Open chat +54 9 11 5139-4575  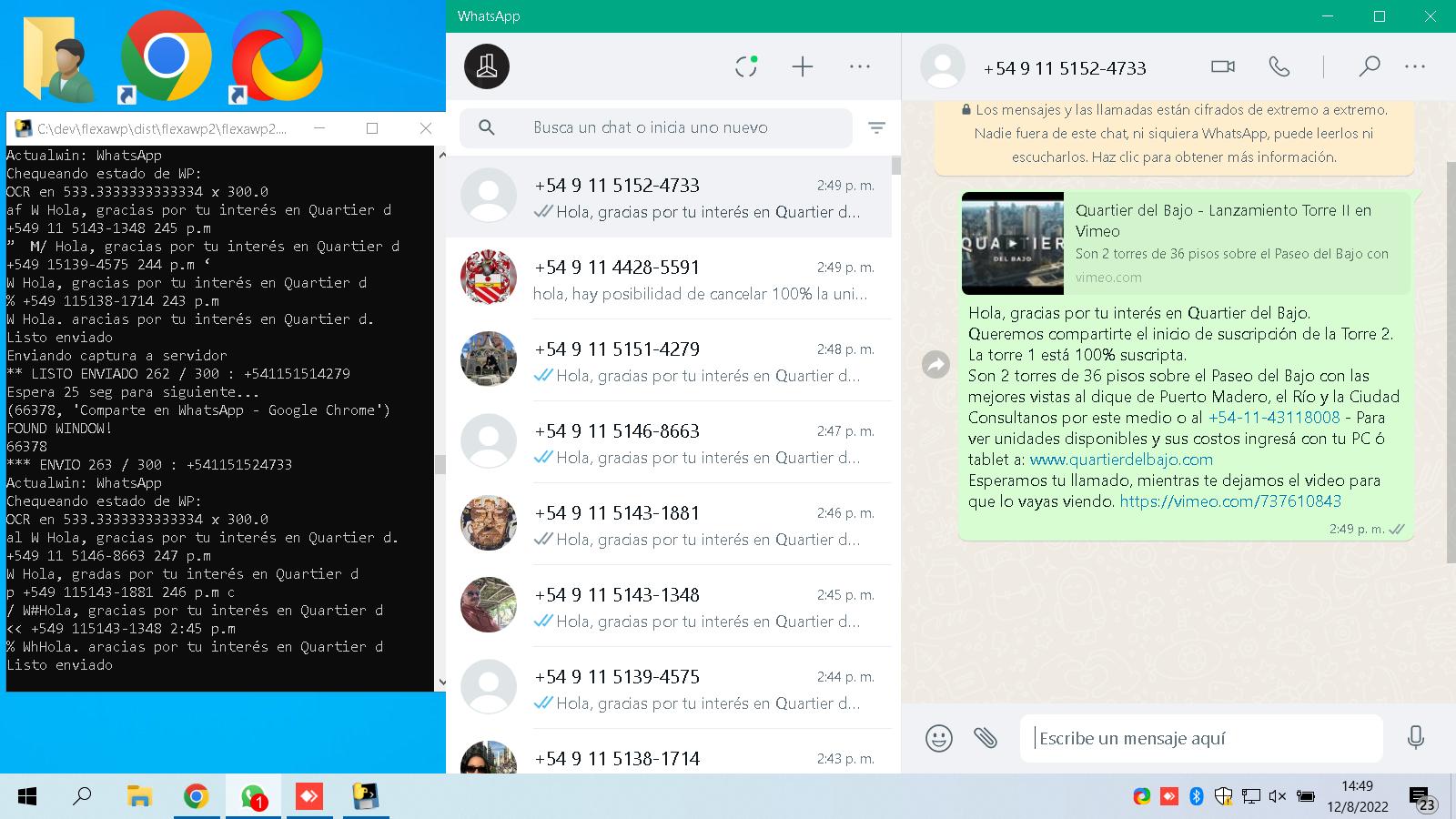coord(669,688)
